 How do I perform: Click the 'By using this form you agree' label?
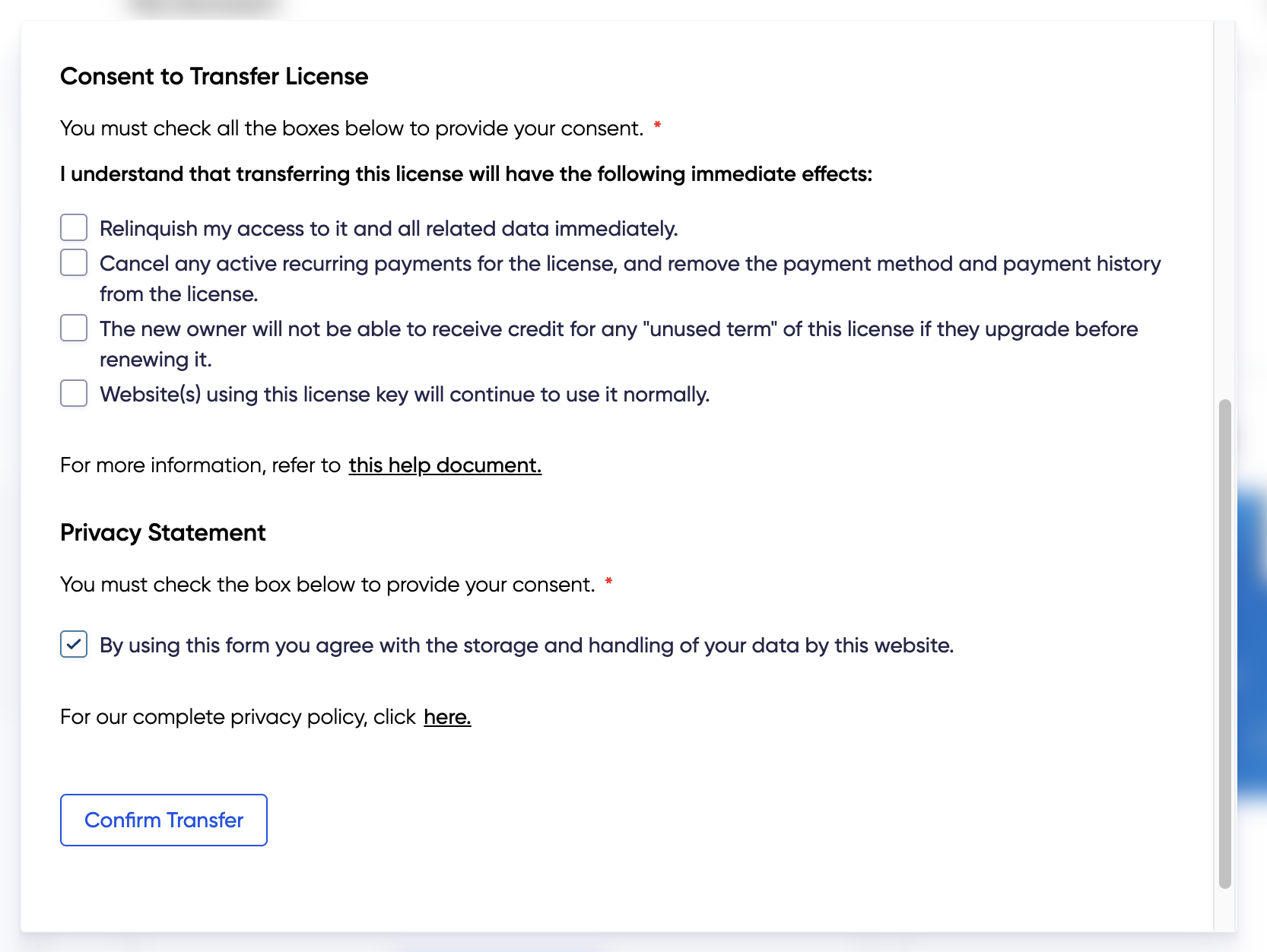pyautogui.click(x=526, y=646)
